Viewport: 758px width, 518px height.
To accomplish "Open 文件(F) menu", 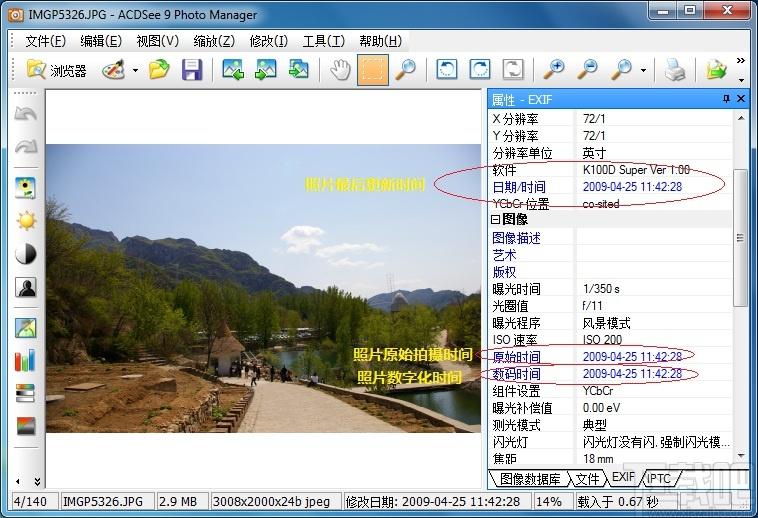I will (x=45, y=42).
